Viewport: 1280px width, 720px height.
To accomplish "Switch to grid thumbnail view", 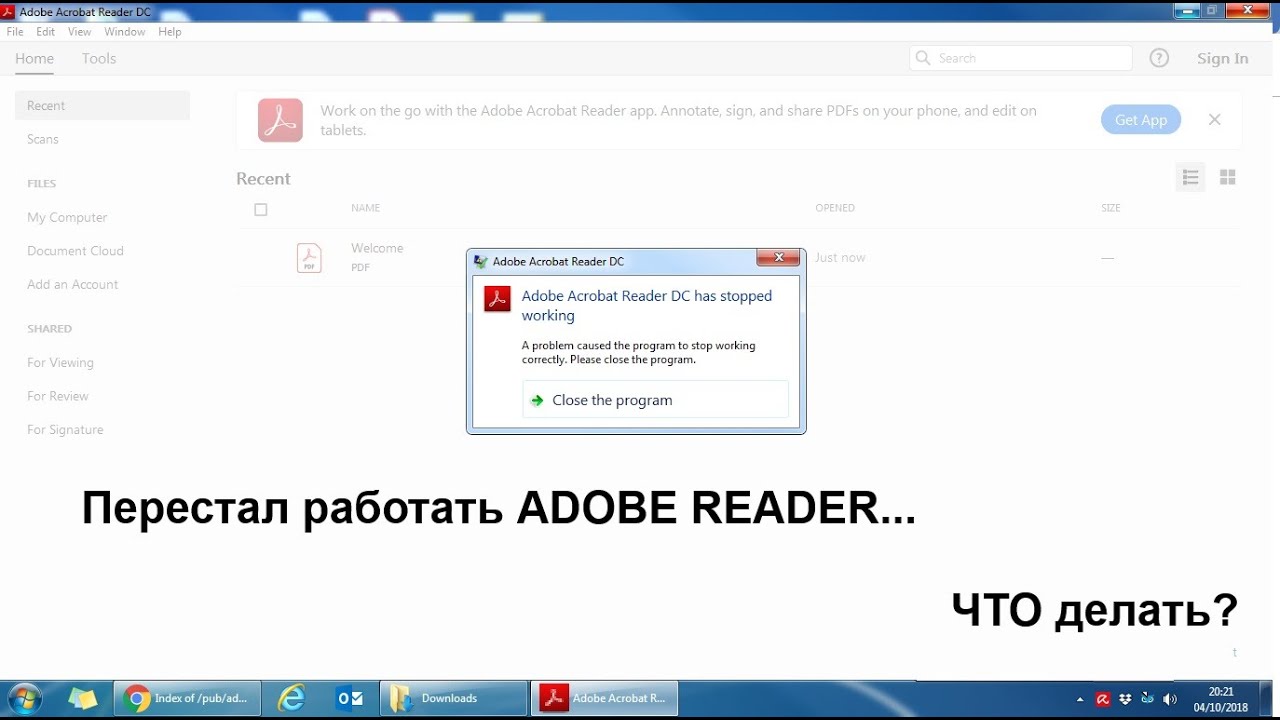I will [x=1228, y=177].
